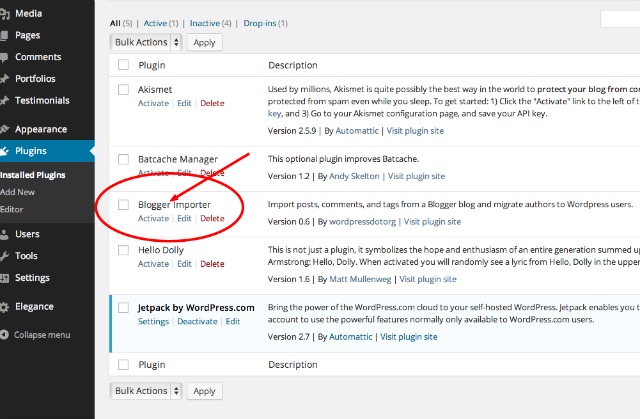
Task: Click the plugin search input field
Action: [x=620, y=19]
